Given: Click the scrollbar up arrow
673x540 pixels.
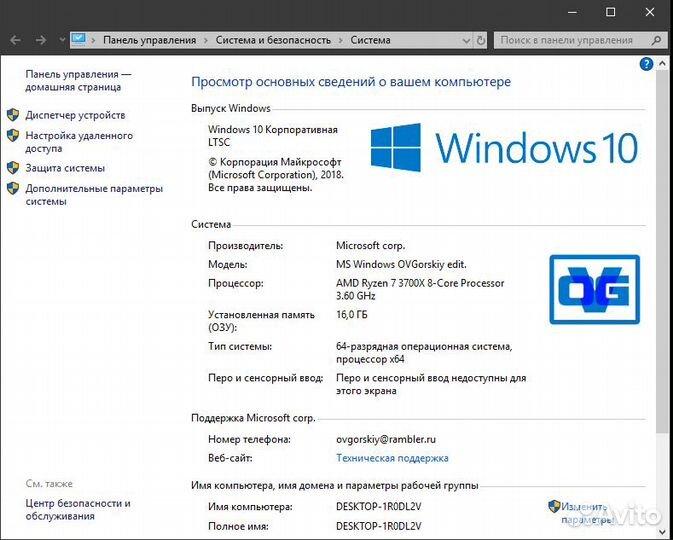Looking at the screenshot, I should pyautogui.click(x=662, y=64).
